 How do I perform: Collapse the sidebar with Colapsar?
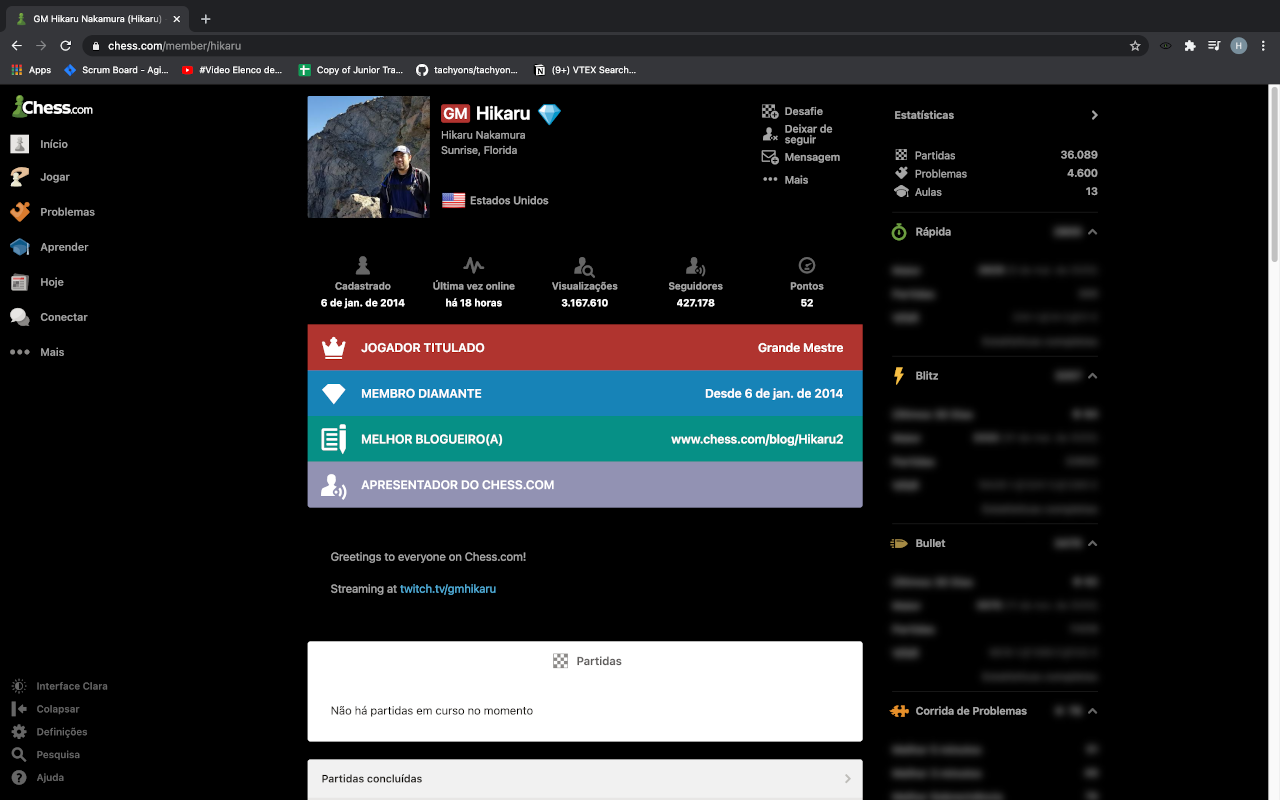45,709
